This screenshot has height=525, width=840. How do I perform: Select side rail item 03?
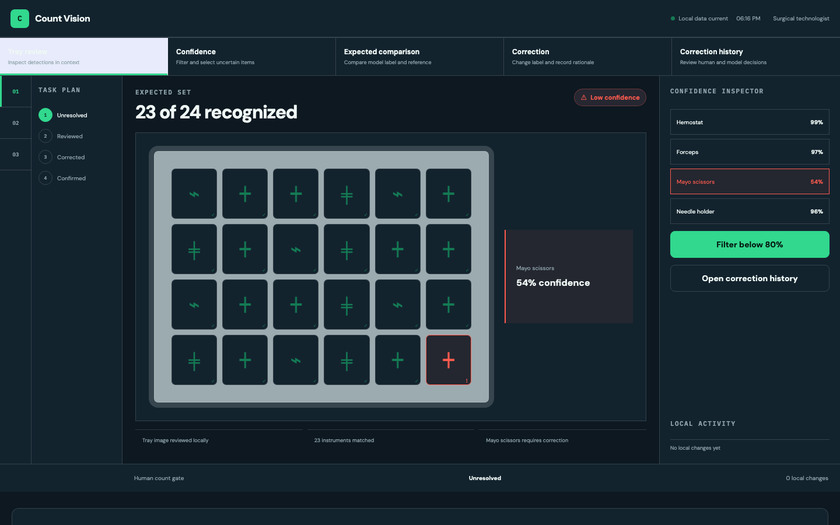point(16,155)
